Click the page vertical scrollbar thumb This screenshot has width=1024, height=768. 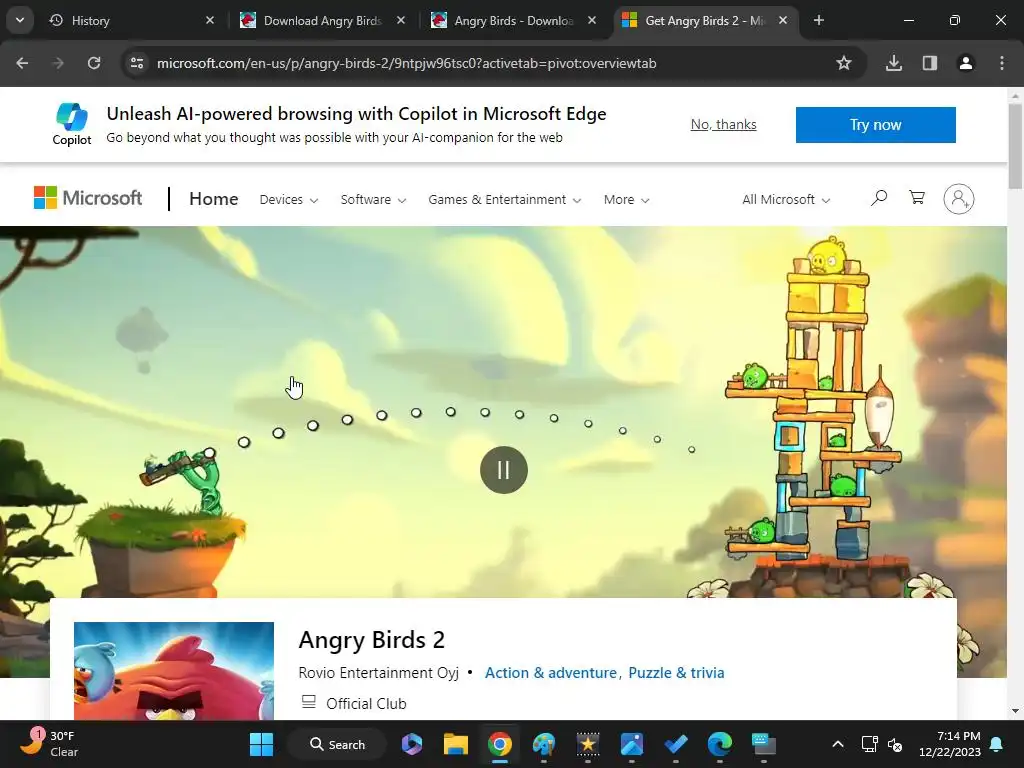pyautogui.click(x=1015, y=146)
